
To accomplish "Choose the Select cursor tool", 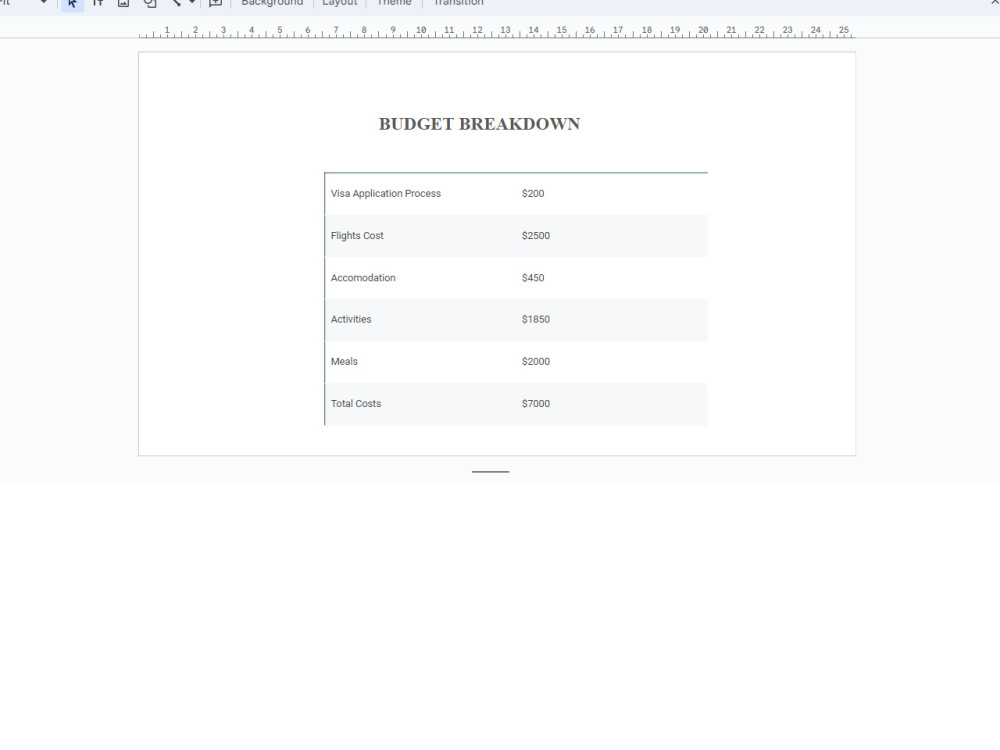I will [x=72, y=3].
